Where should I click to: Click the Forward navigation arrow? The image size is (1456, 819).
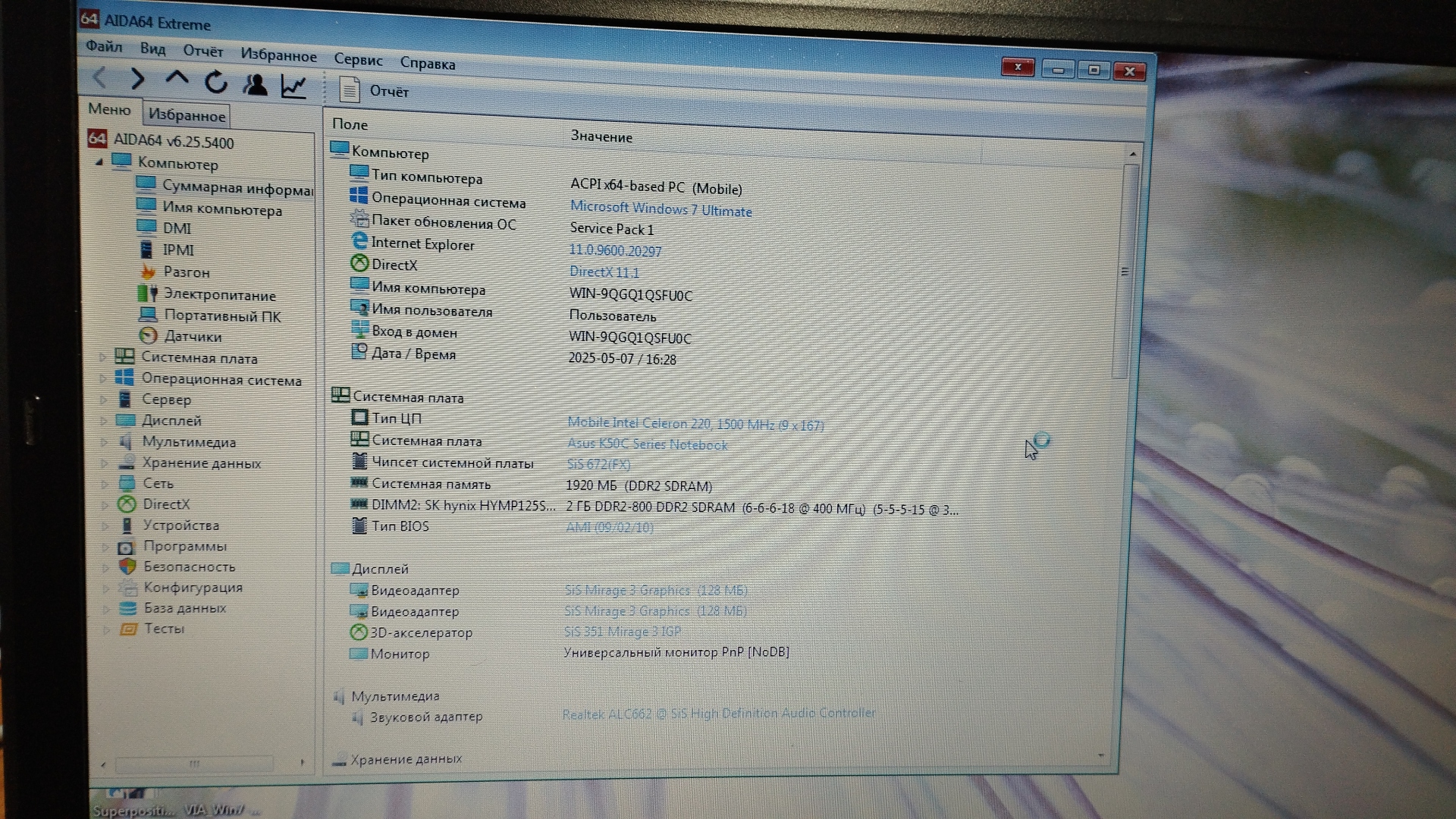137,78
